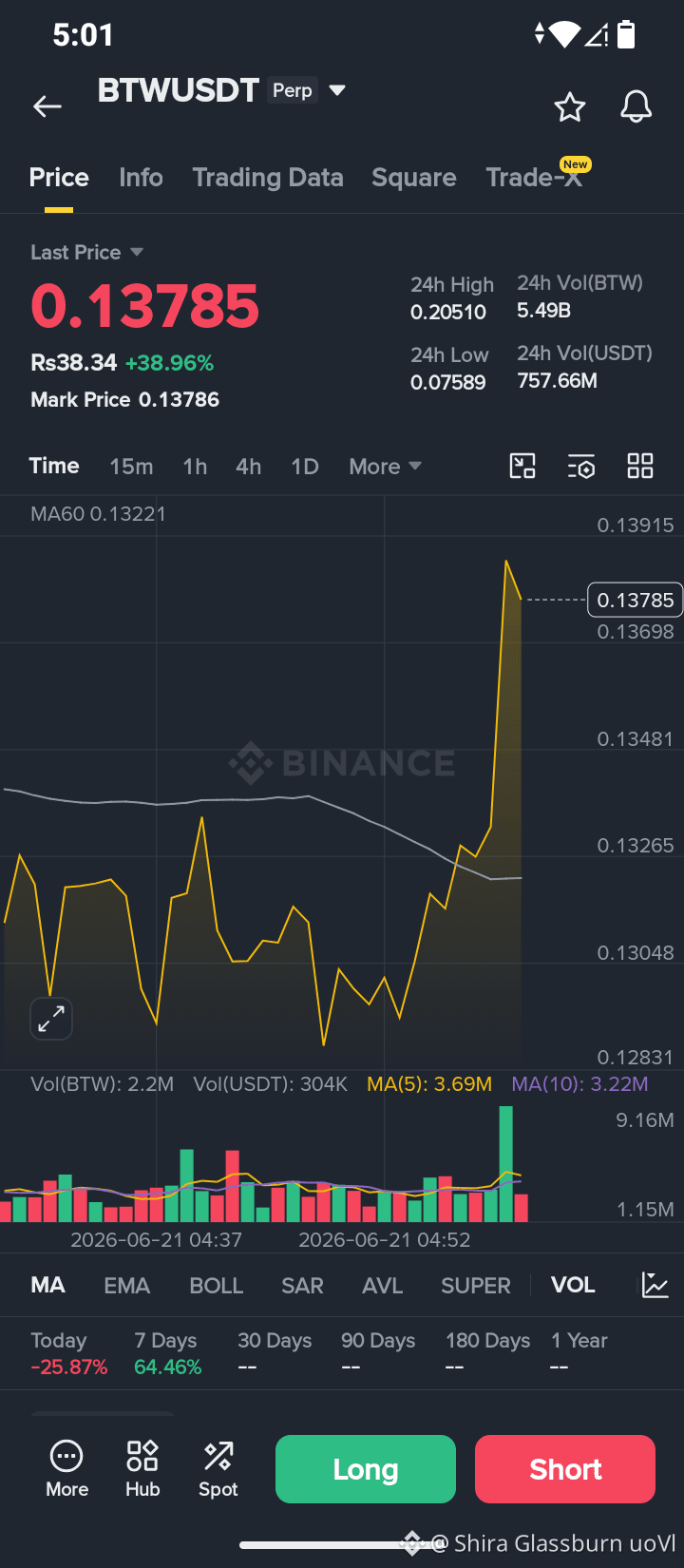Toggle the EMA indicator
Screen dimensions: 684x1568
[x=127, y=1286]
